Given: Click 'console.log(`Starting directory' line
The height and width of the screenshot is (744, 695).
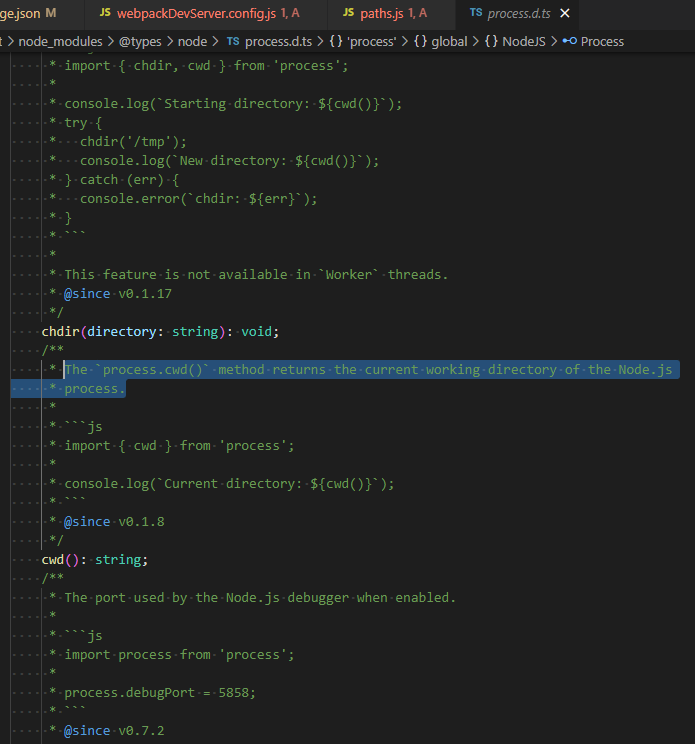Looking at the screenshot, I should (x=233, y=104).
